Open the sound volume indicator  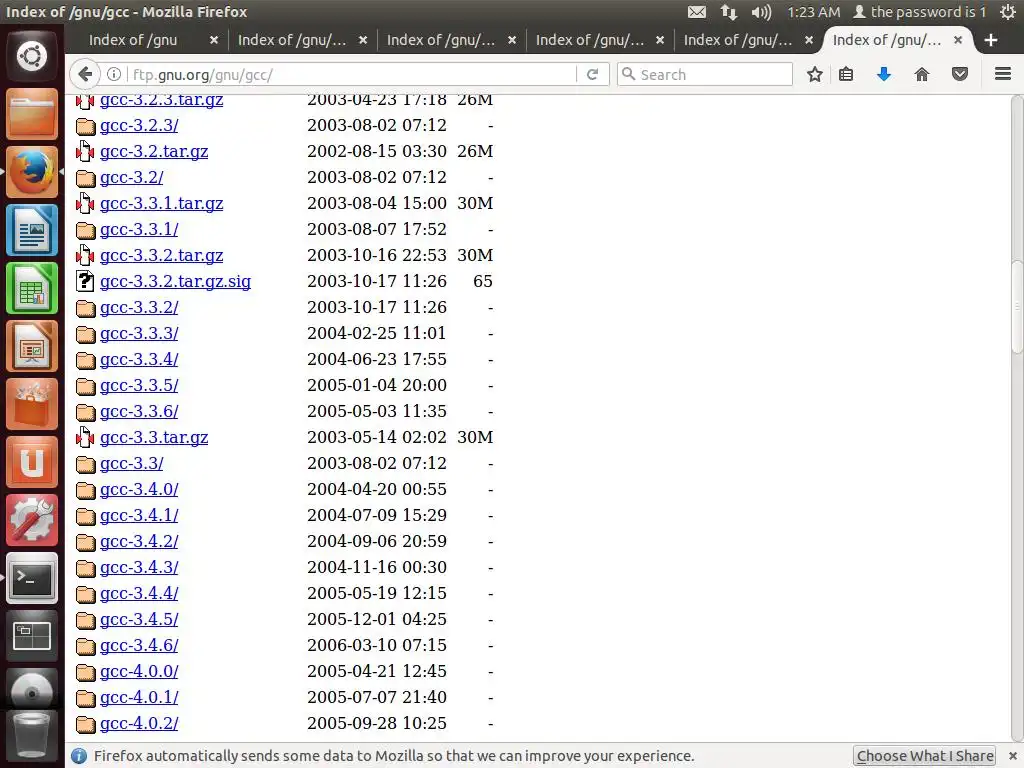(761, 12)
